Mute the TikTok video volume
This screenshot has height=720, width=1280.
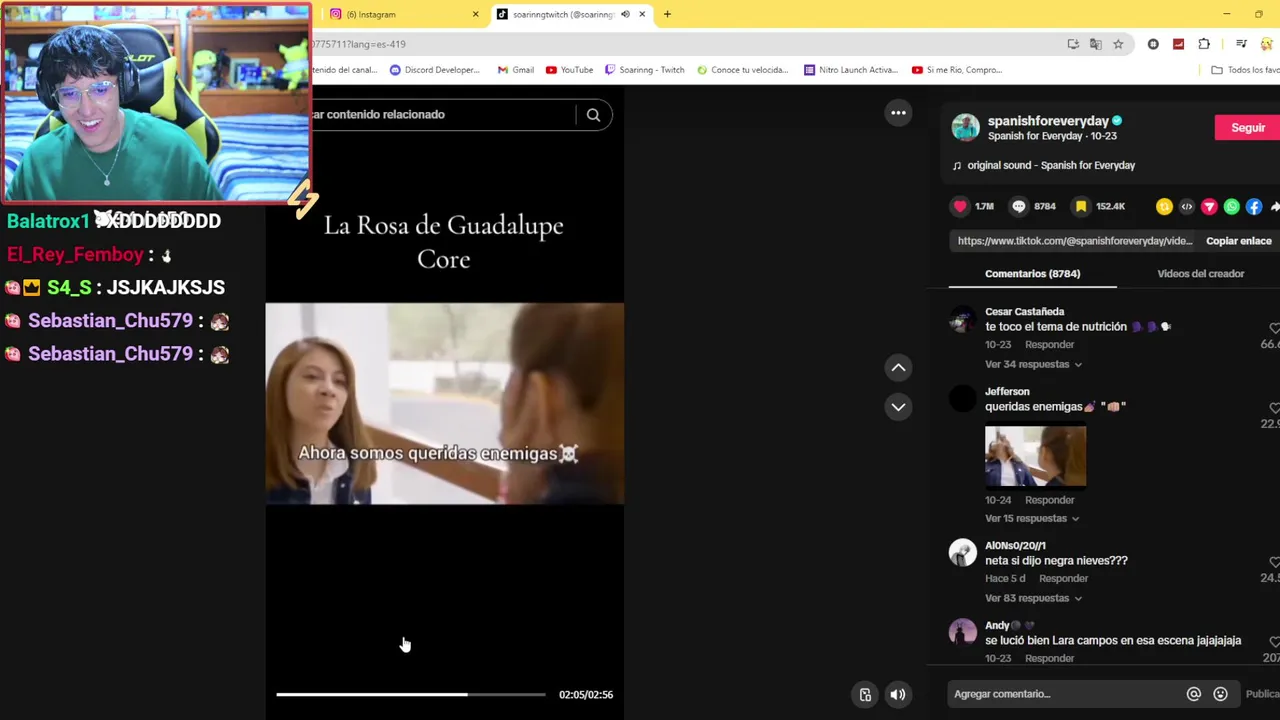coord(898,695)
